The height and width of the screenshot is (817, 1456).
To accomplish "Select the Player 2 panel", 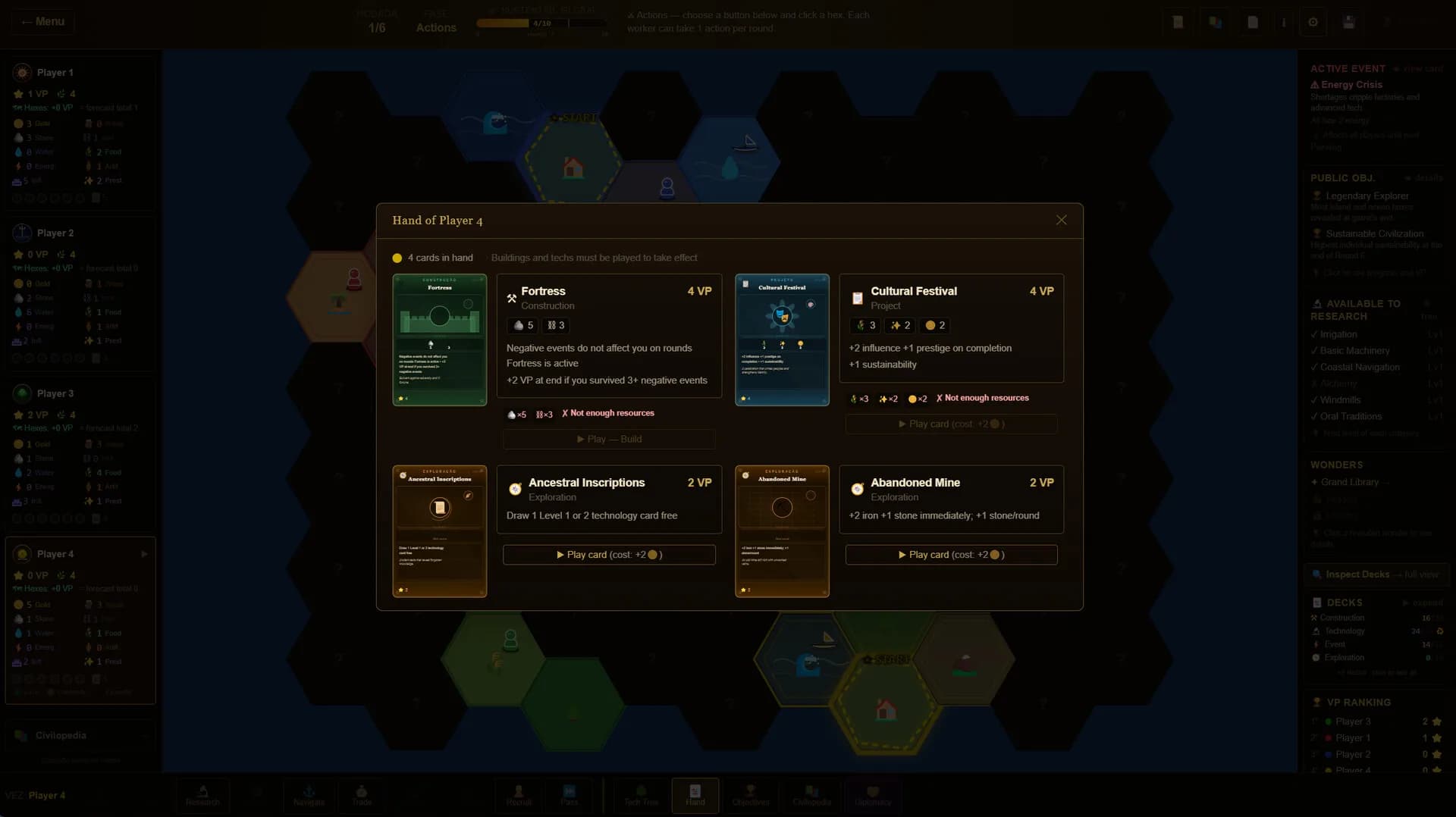I will 80,295.
